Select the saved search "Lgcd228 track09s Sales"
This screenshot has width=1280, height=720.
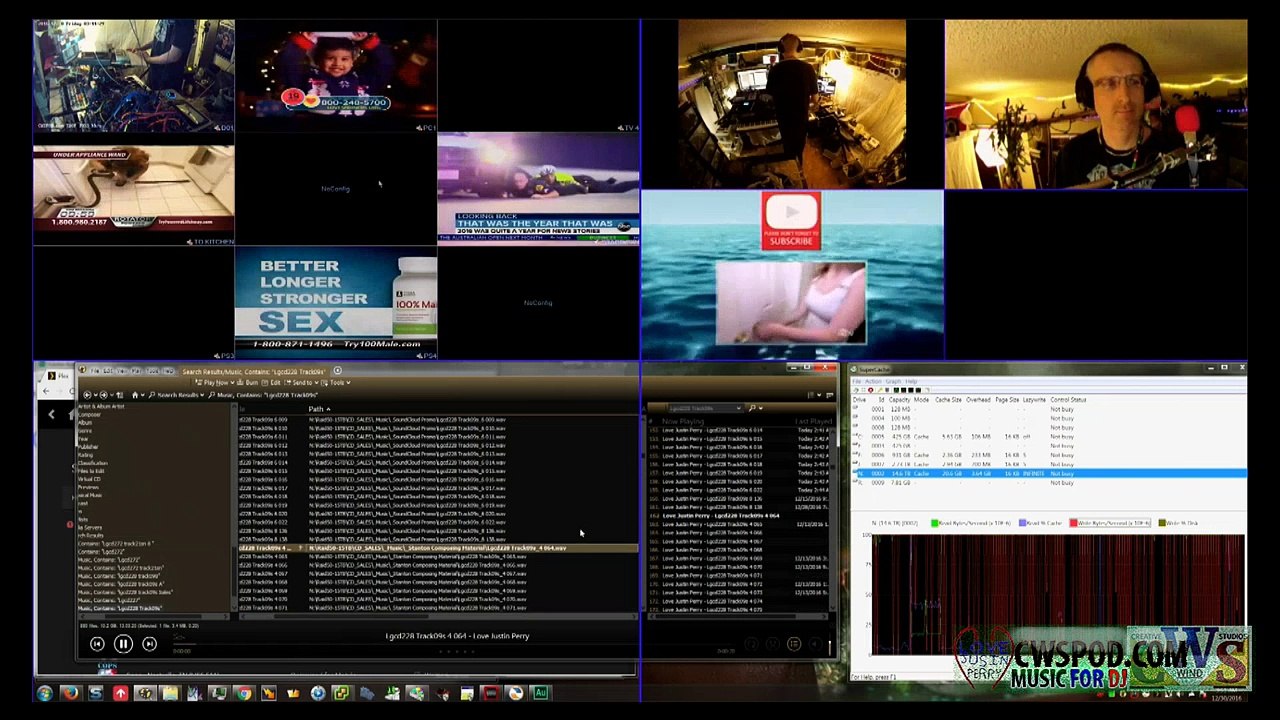[124, 592]
